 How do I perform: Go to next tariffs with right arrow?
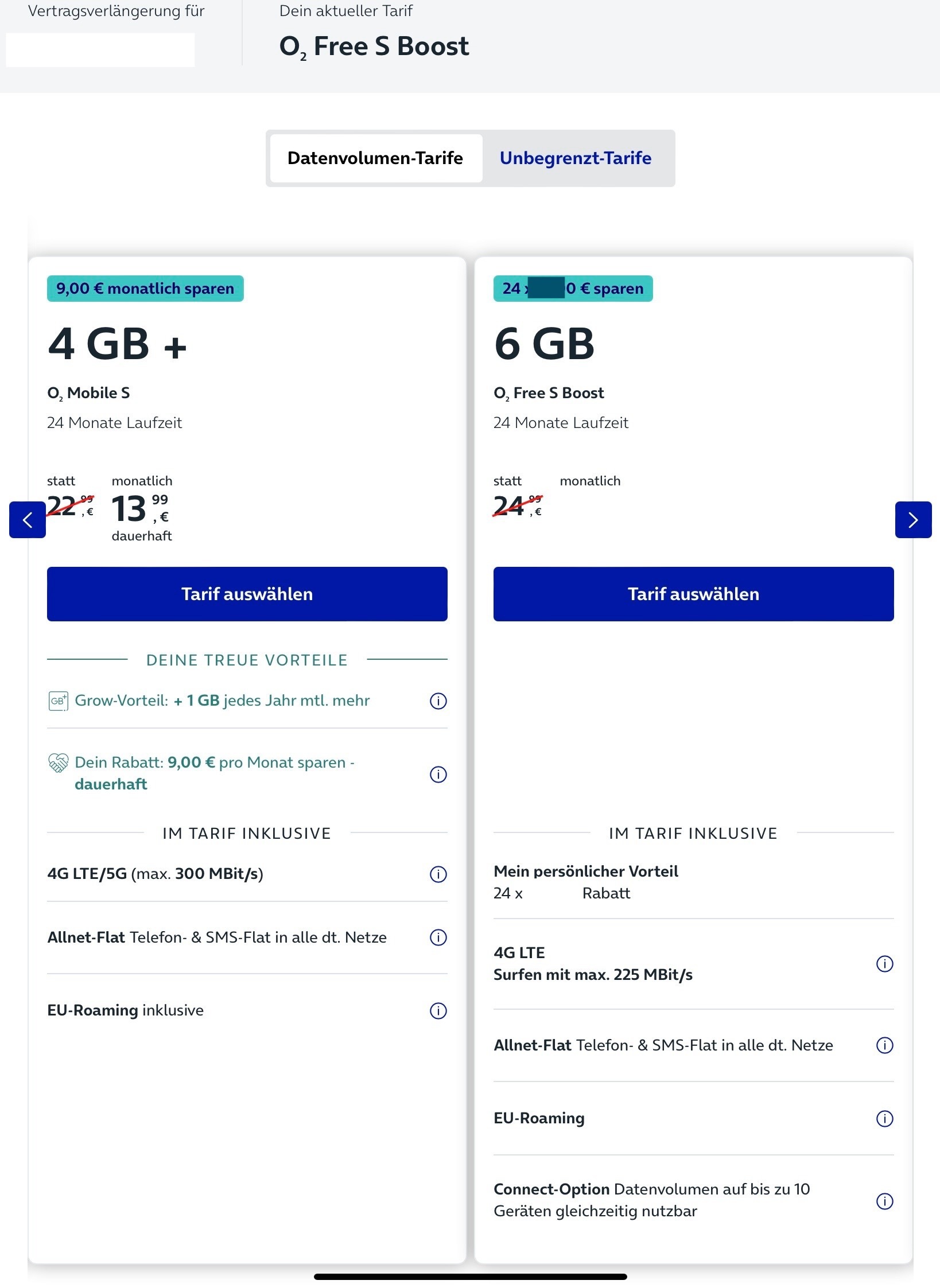tap(913, 520)
